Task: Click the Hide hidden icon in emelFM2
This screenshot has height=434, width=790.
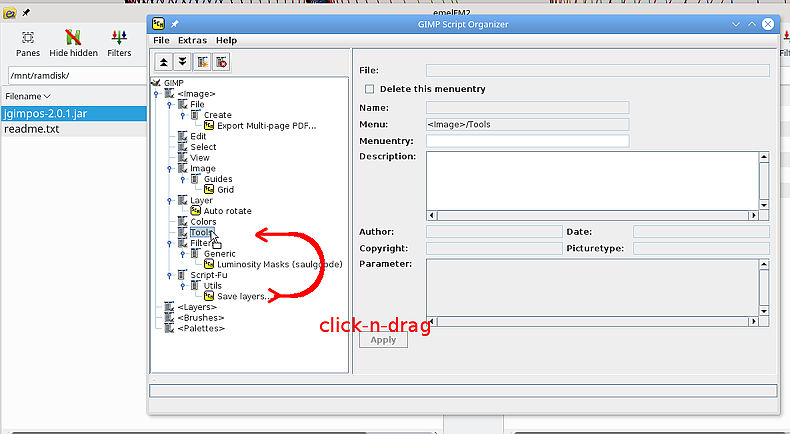Action: coord(73,37)
